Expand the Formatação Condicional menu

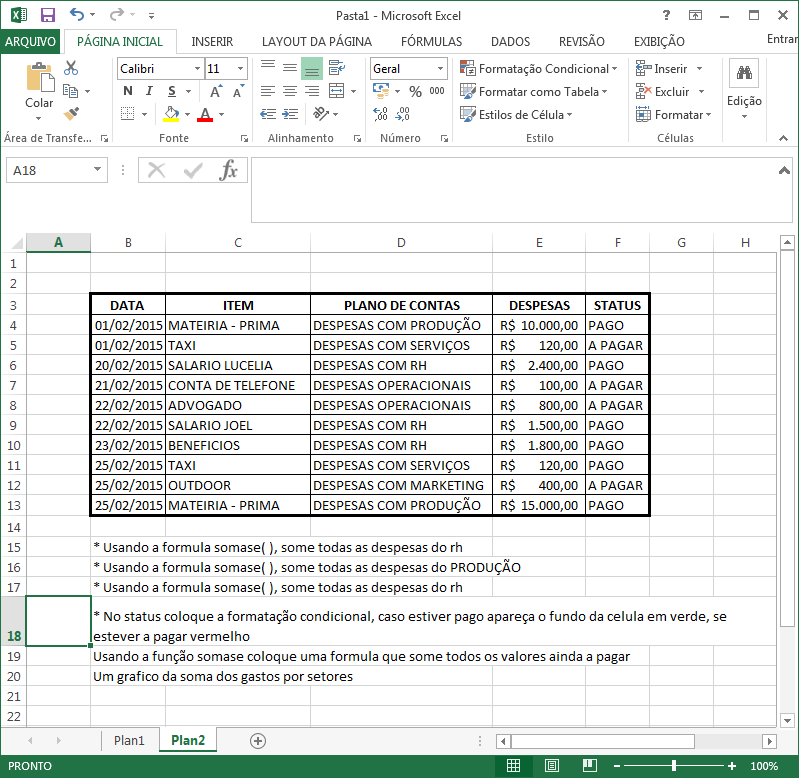[x=539, y=68]
